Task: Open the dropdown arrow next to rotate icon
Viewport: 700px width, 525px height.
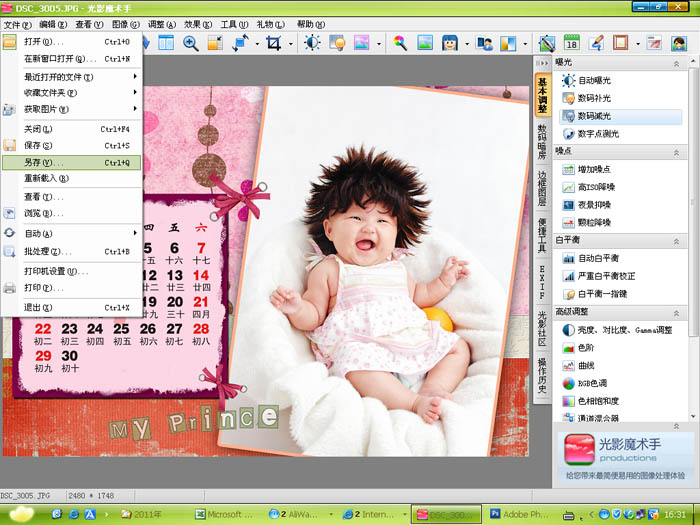Action: pyautogui.click(x=257, y=44)
